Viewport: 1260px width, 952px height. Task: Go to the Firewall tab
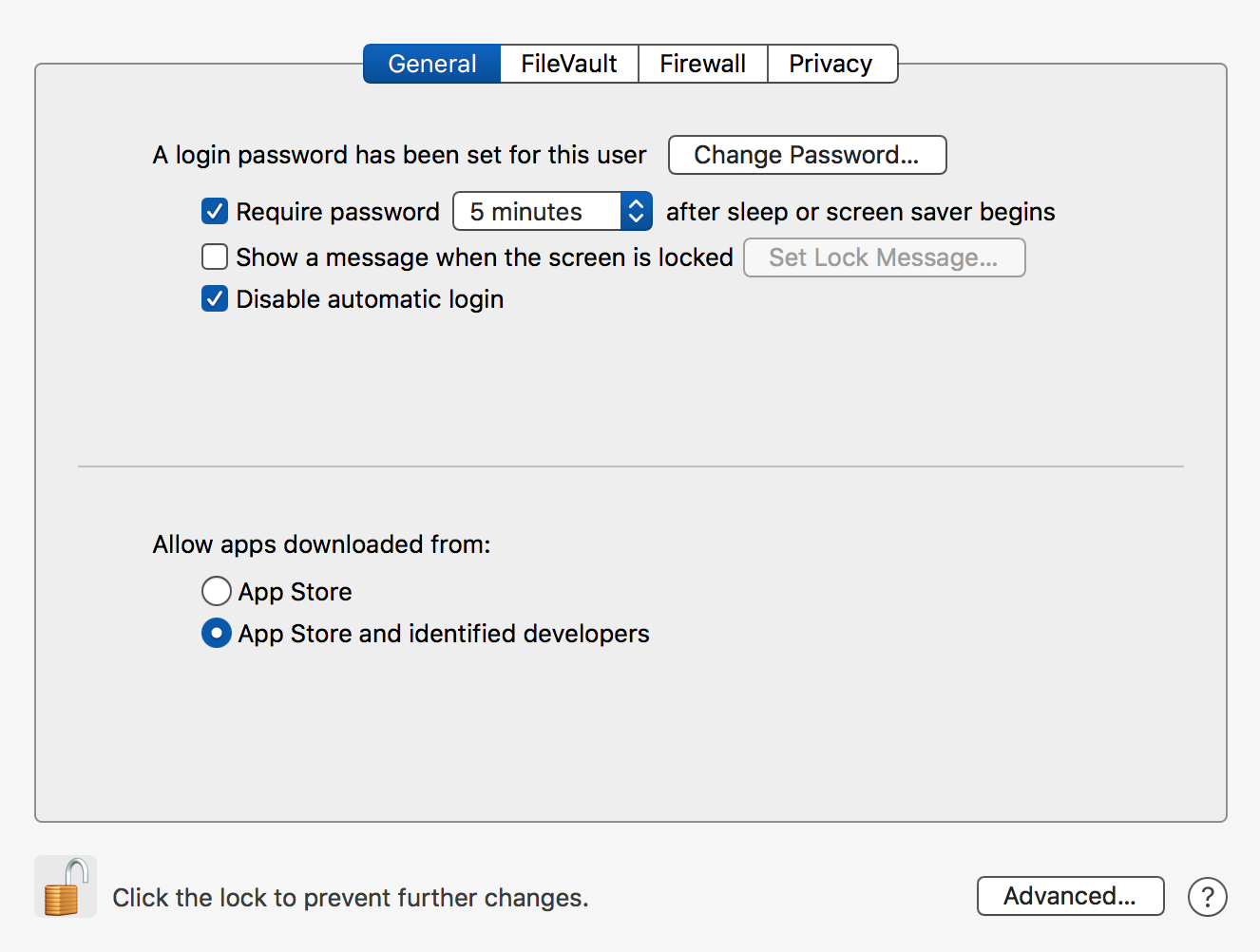(702, 64)
